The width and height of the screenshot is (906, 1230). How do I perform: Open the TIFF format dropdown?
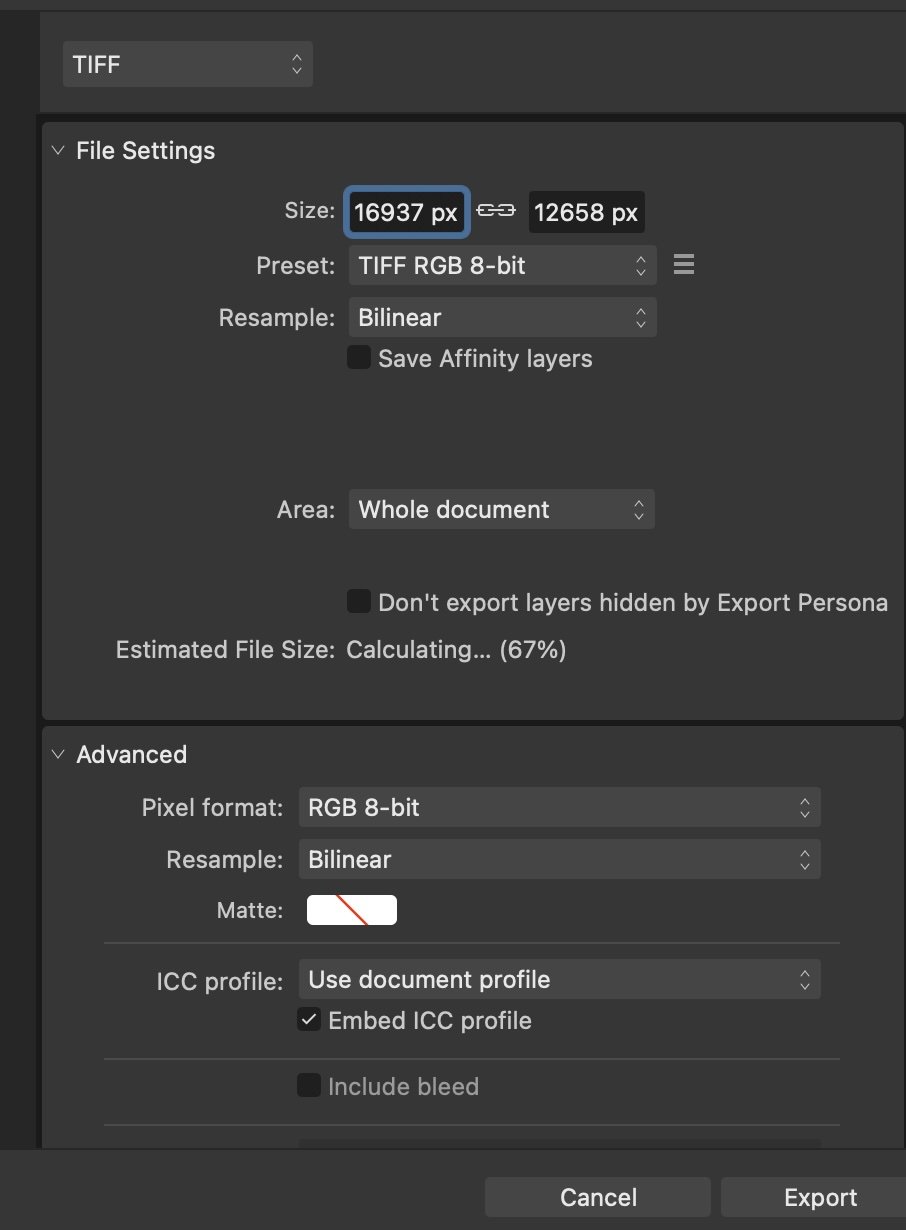(188, 65)
